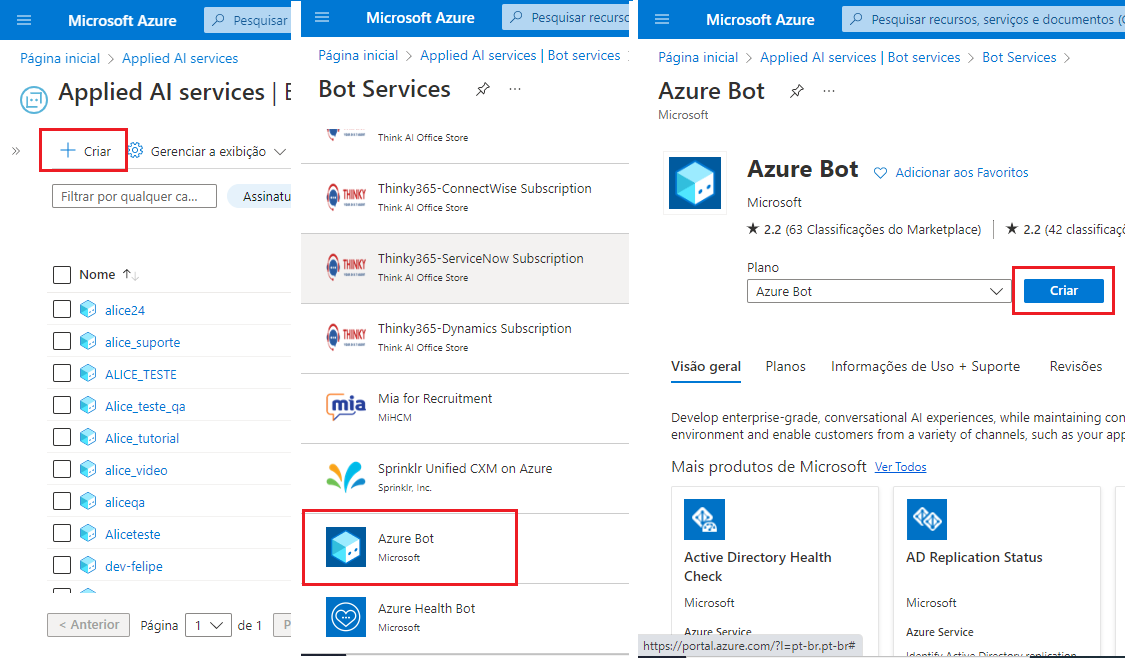The width and height of the screenshot is (1126, 658).
Task: Focus Filtrar por qualquer campo input
Action: click(x=134, y=196)
